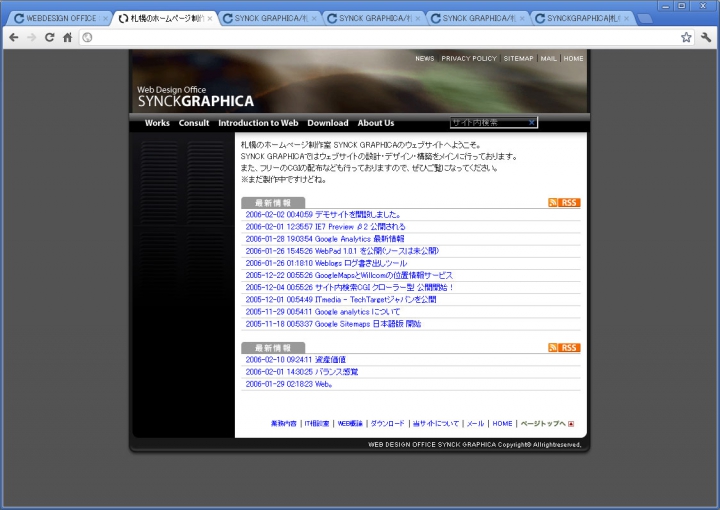Click the IT相談室 footer link
Image resolution: width=720 pixels, height=510 pixels.
(x=317, y=424)
